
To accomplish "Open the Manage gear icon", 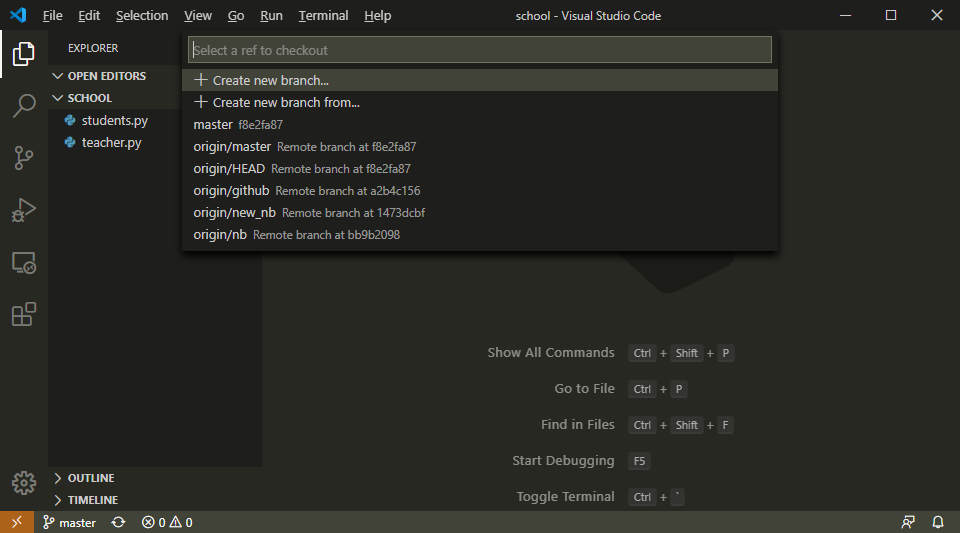I will 23,483.
